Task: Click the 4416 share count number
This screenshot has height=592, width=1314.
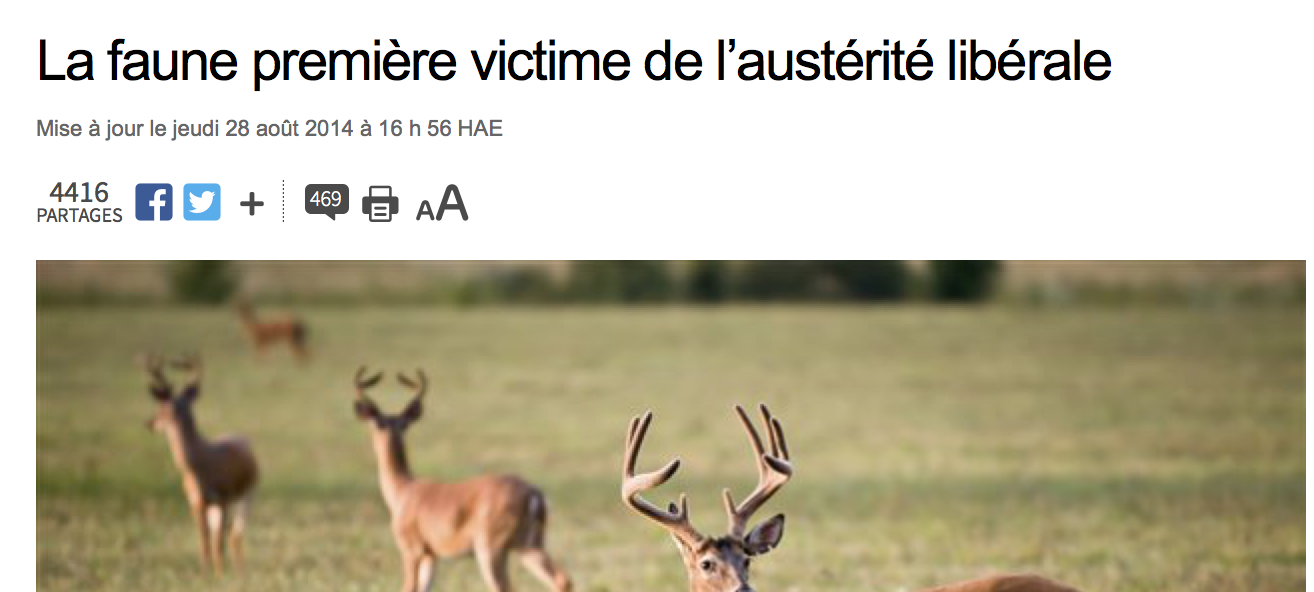Action: coord(79,192)
